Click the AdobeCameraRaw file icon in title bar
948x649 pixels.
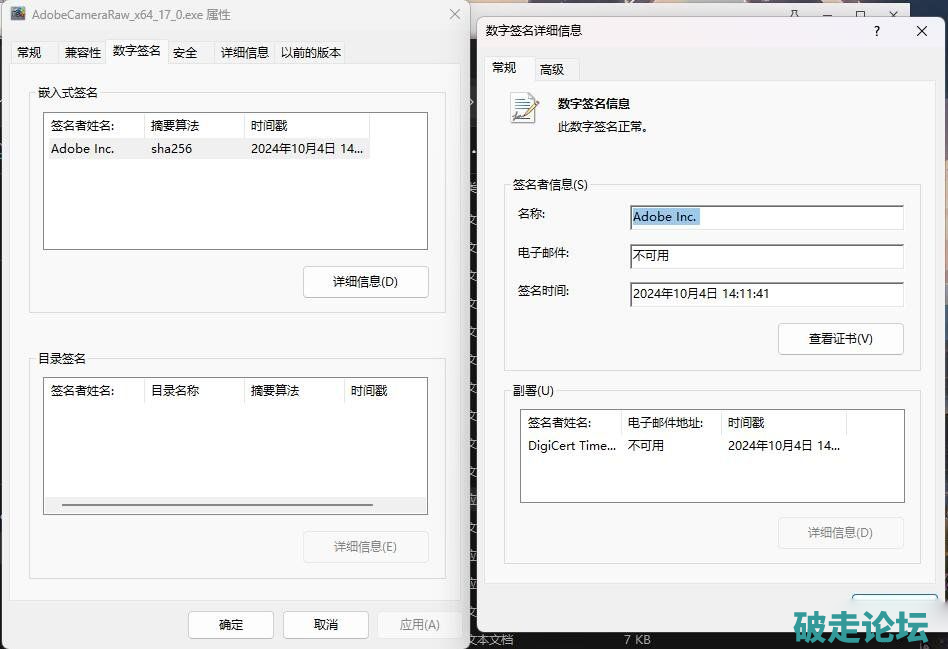(x=18, y=14)
